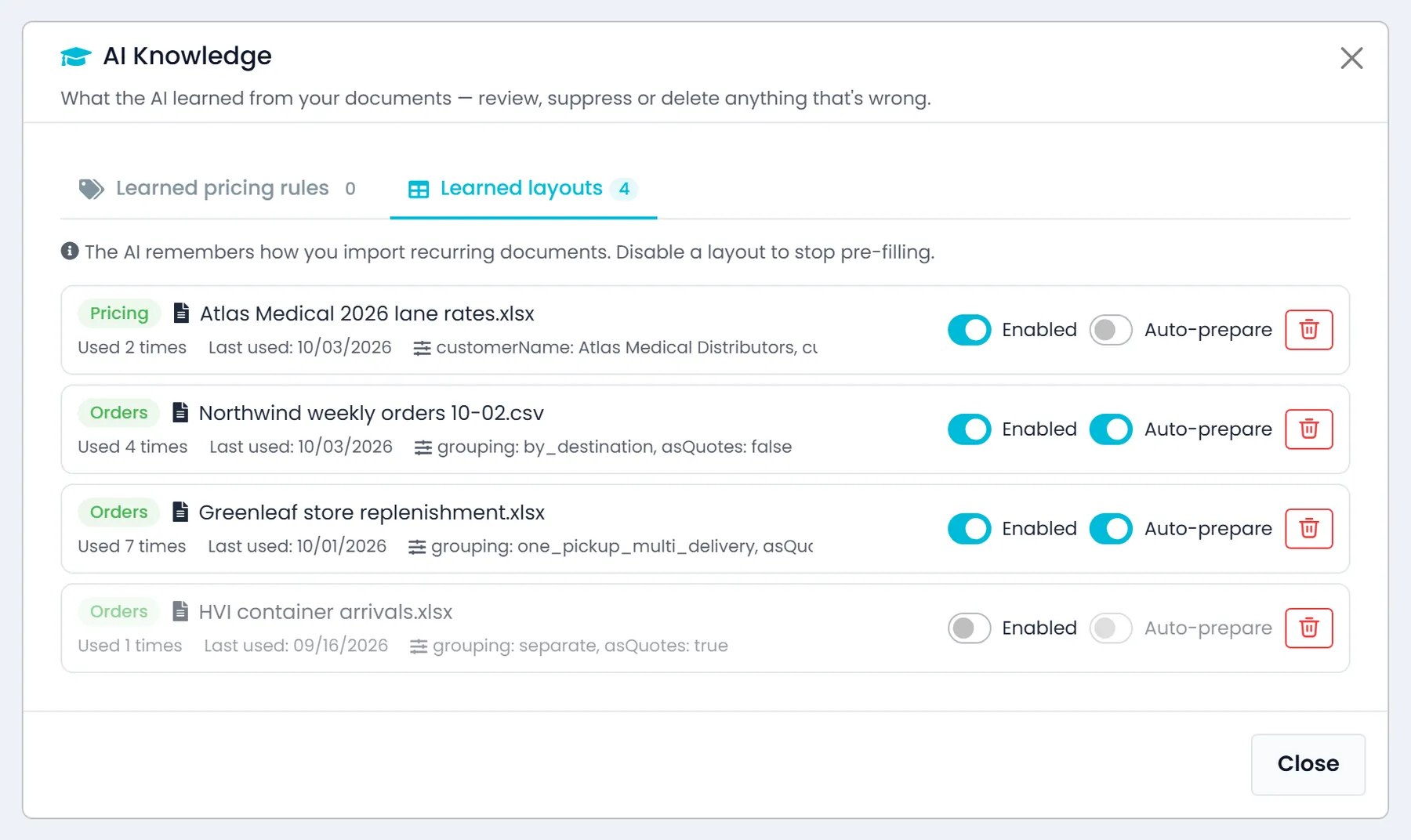Delete the Atlas Medical 2026 lane rates layout
This screenshot has width=1411, height=840.
click(x=1308, y=330)
